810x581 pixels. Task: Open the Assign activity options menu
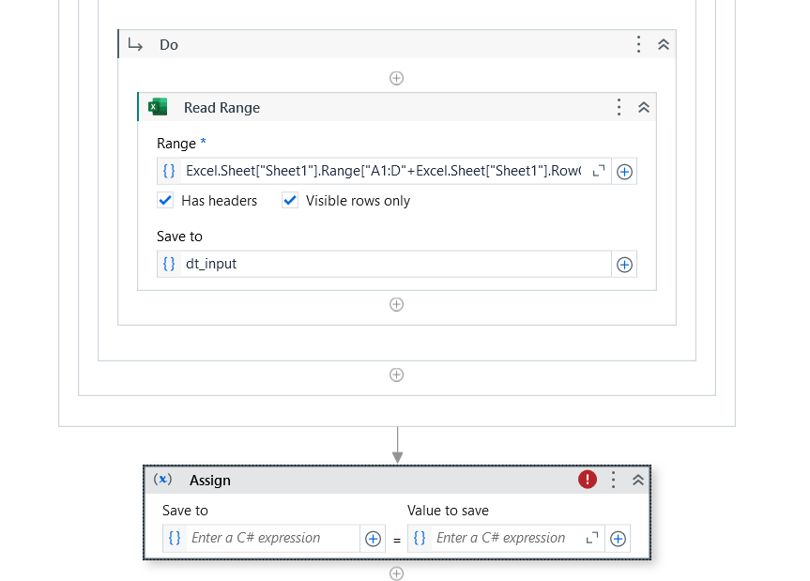pos(613,480)
